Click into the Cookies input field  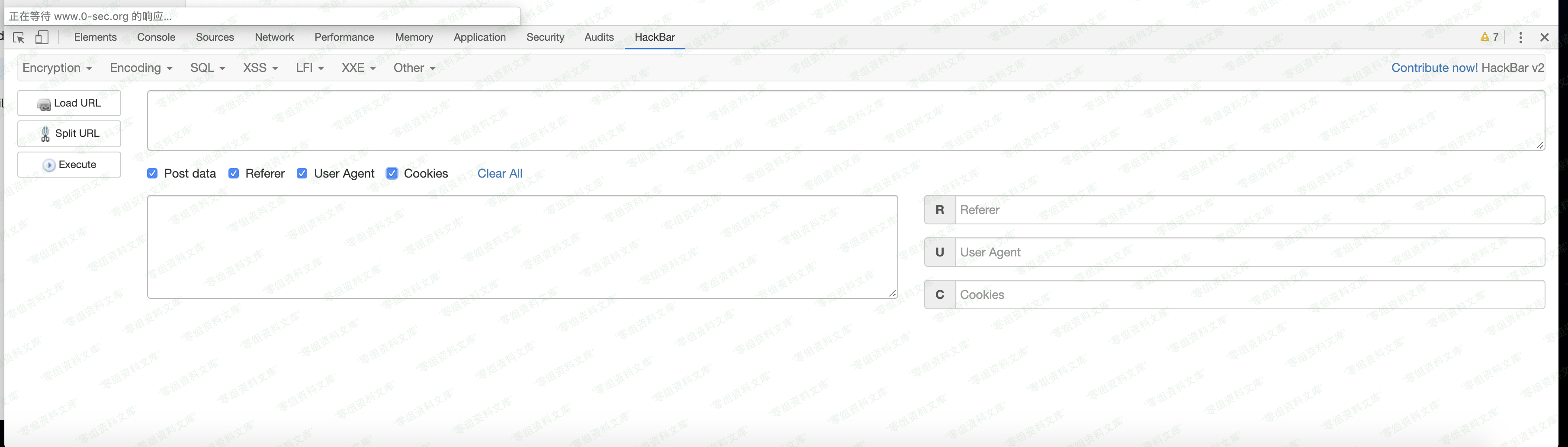coord(1249,295)
